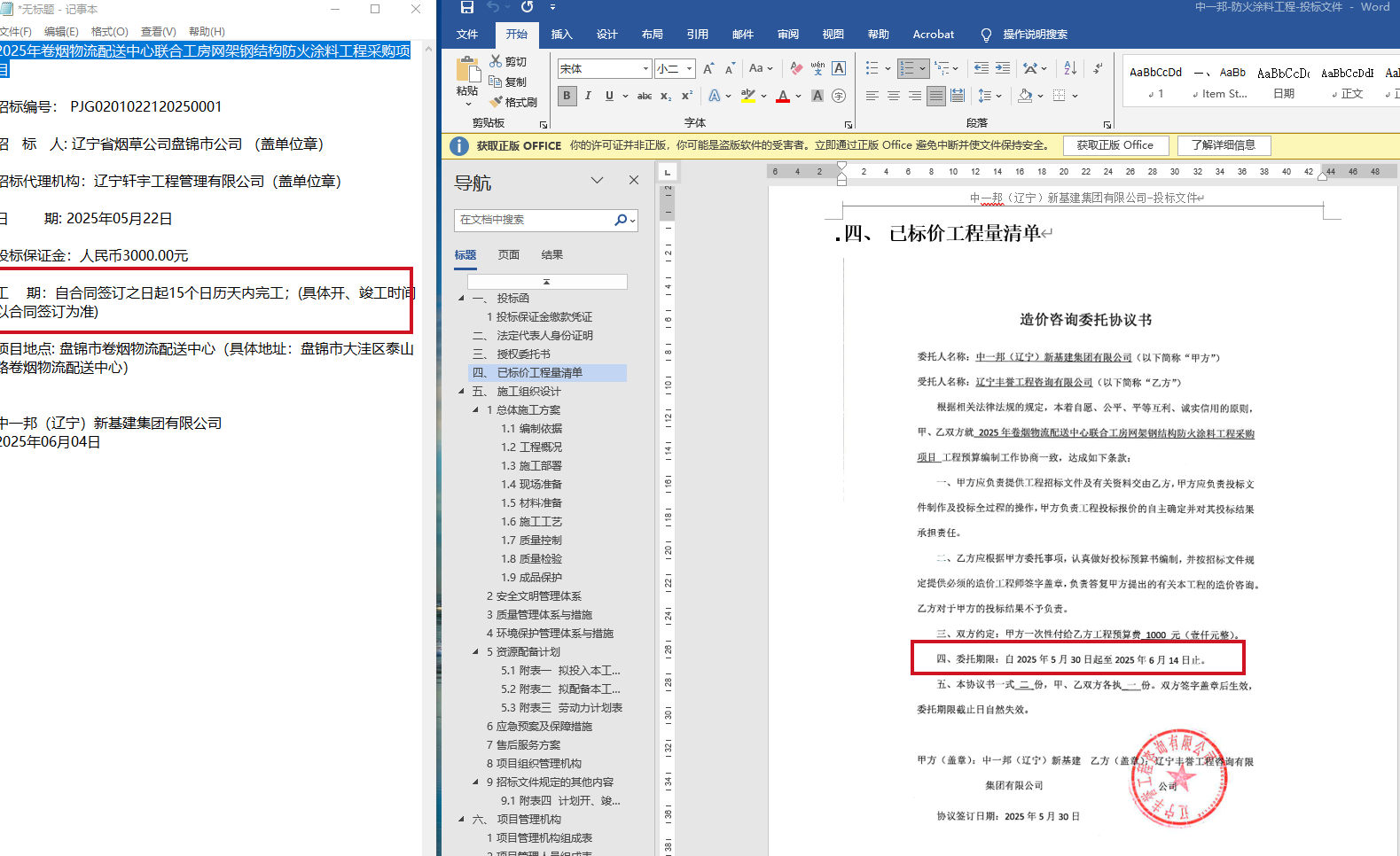The height and width of the screenshot is (856, 1400).
Task: Apply the red font color
Action: pos(783,96)
